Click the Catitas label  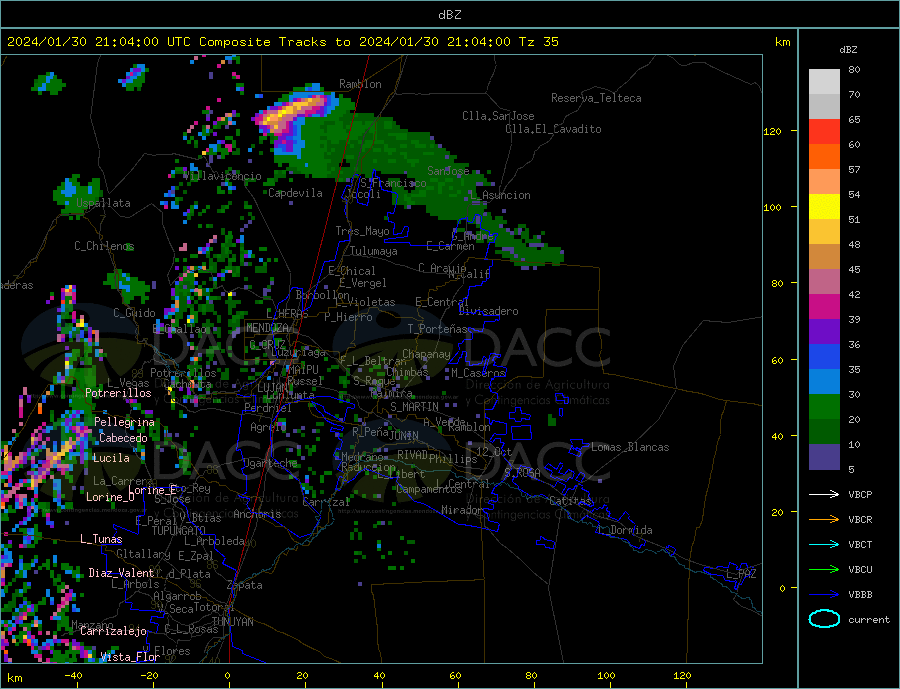[x=570, y=501]
